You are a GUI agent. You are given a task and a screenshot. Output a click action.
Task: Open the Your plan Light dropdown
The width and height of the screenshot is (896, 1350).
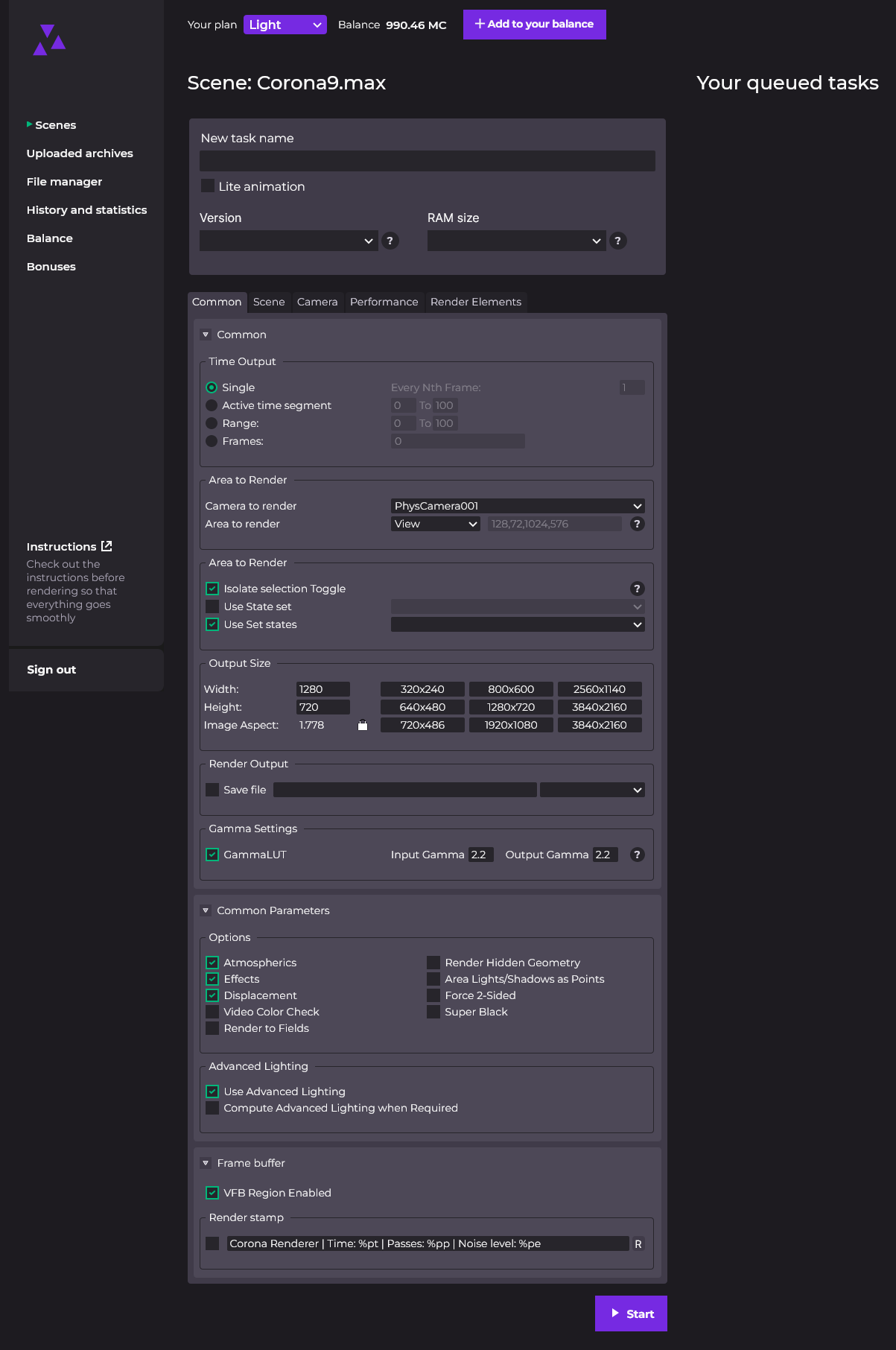coord(285,25)
